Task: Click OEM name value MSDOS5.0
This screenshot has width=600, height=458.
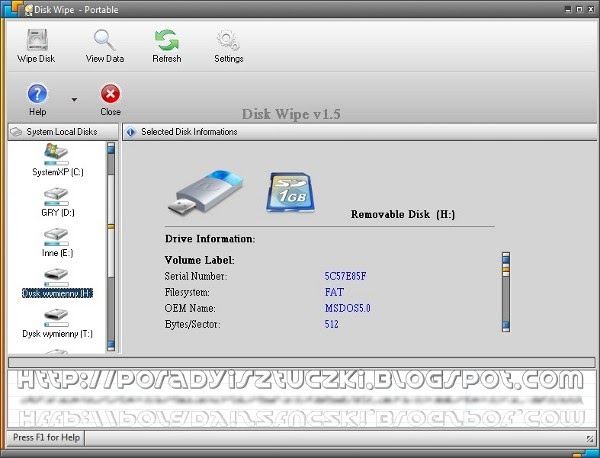Action: pyautogui.click(x=348, y=308)
